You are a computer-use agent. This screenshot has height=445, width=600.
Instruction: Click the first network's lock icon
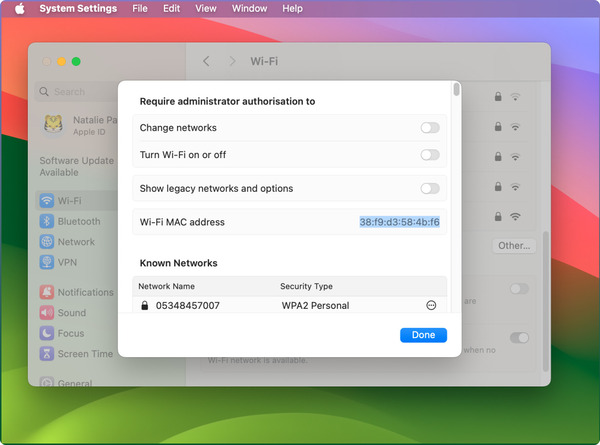(x=498, y=96)
